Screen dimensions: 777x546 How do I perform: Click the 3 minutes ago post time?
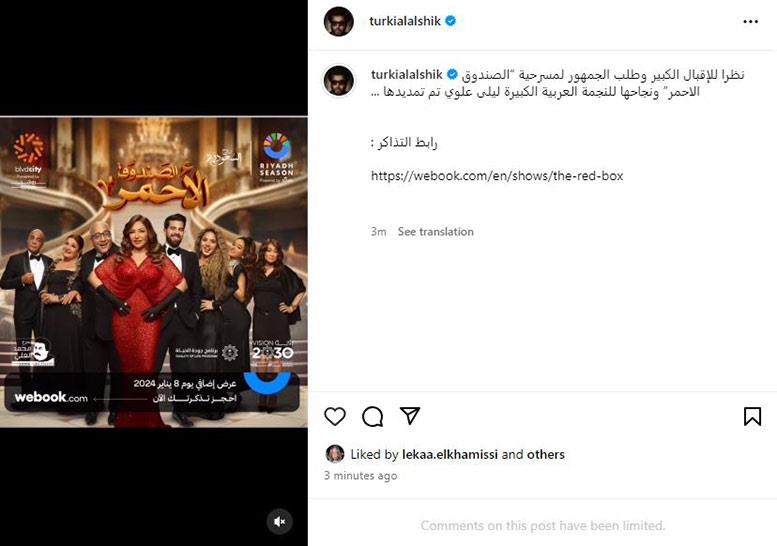(360, 476)
